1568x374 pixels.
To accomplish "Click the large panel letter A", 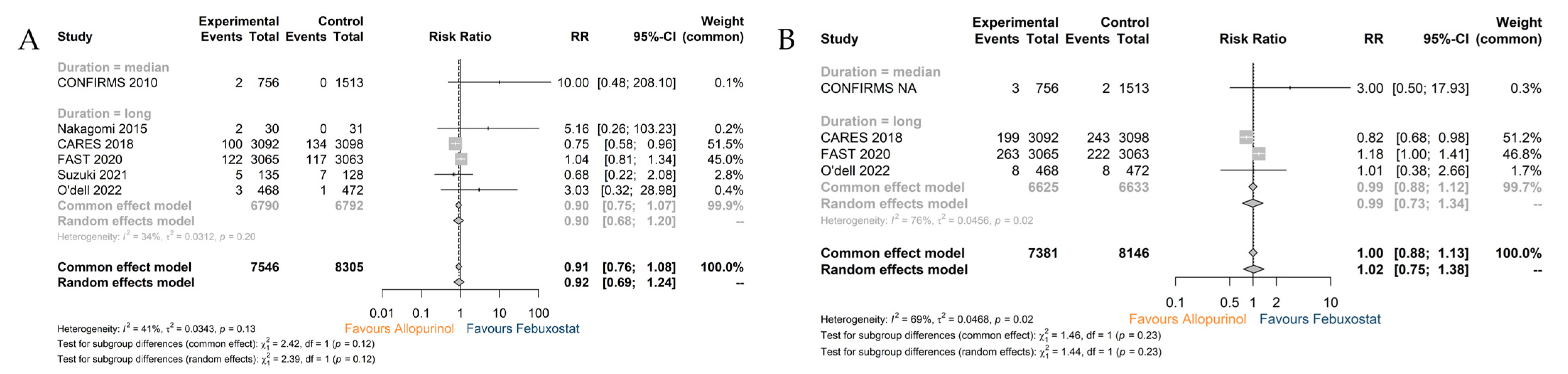I will [x=29, y=39].
